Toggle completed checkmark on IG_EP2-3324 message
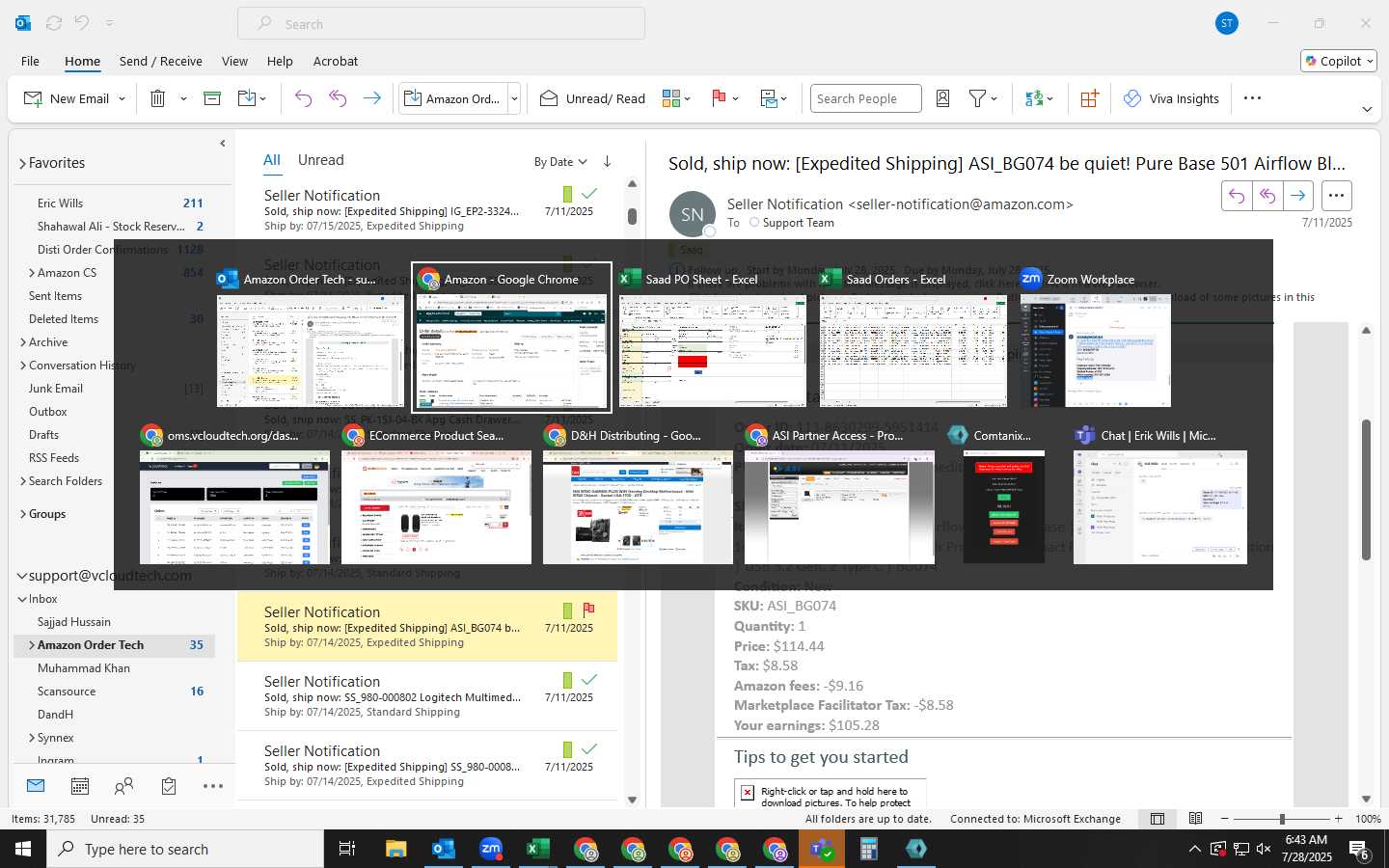 pyautogui.click(x=589, y=193)
